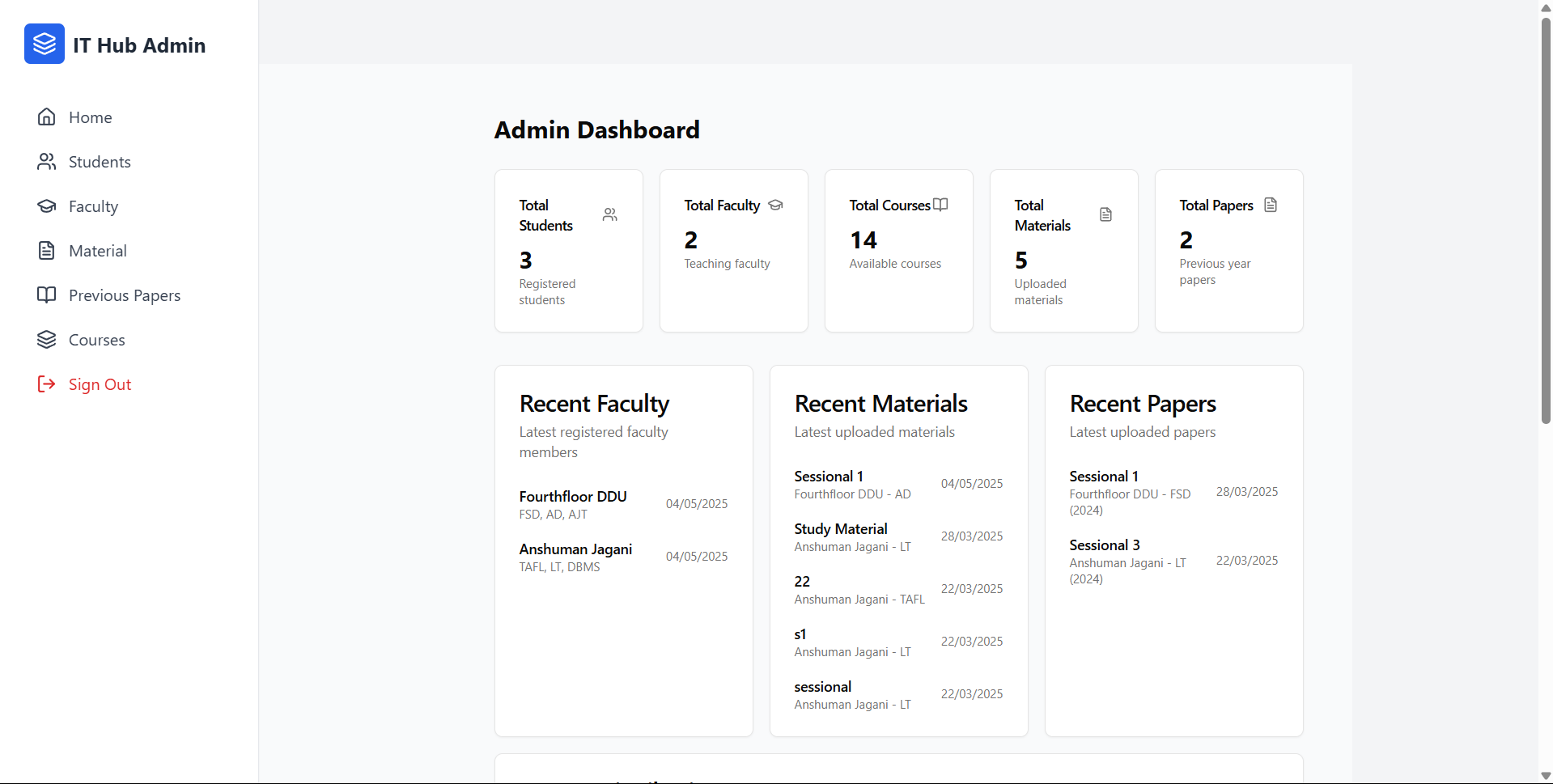Click the book icon on Total Courses card
Viewport: 1553px width, 784px height.
(x=940, y=205)
